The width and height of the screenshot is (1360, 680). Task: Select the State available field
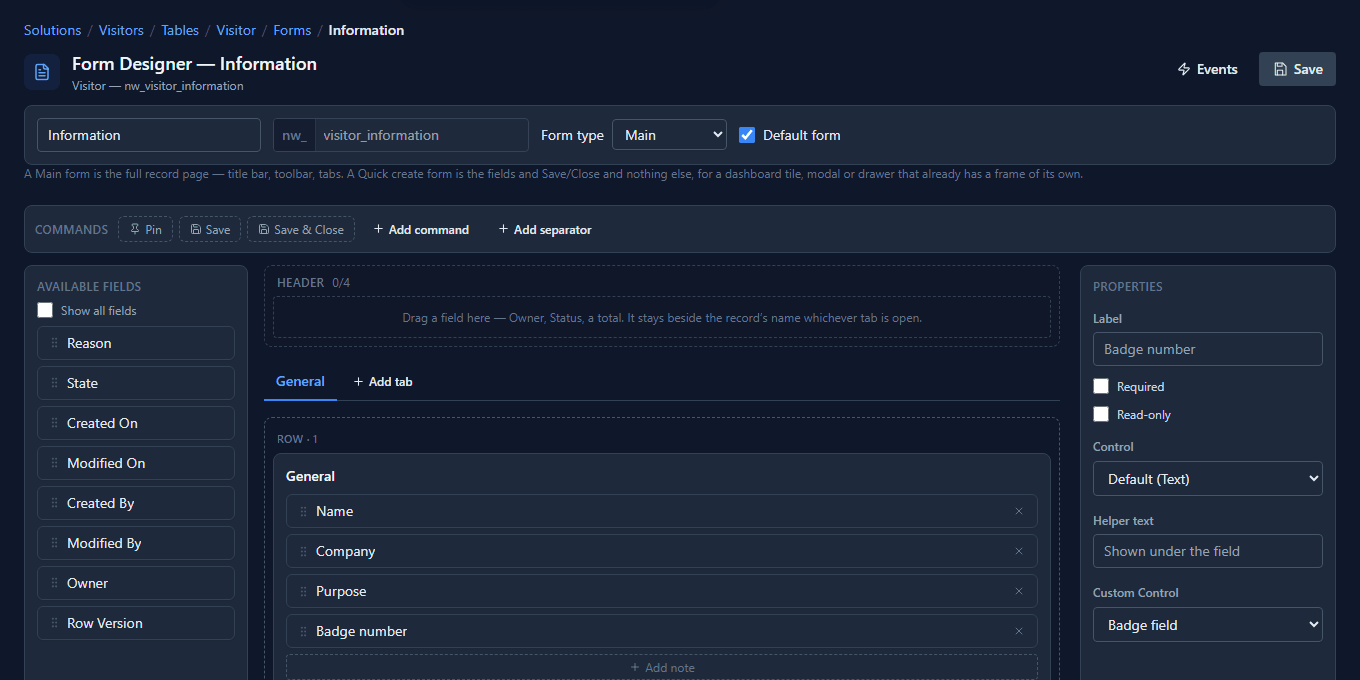coord(136,383)
